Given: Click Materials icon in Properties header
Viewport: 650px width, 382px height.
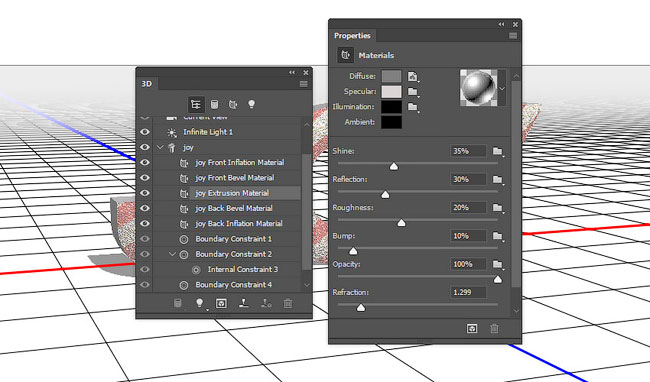Looking at the screenshot, I should tap(345, 55).
